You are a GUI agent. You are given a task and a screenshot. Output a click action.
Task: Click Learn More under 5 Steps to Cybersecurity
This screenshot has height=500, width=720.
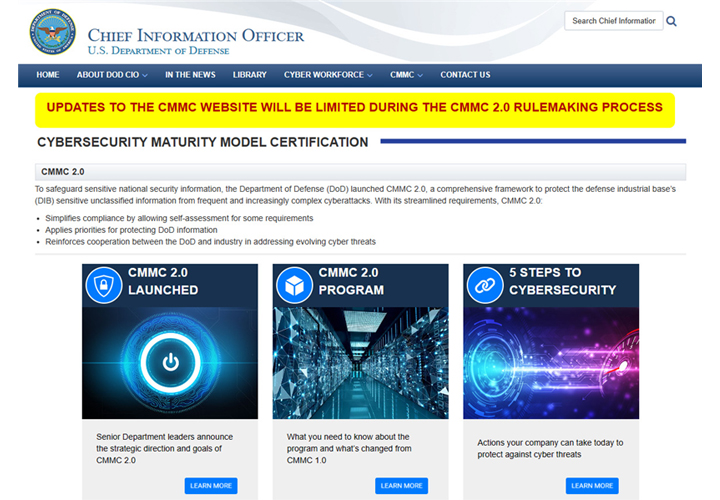coord(592,486)
